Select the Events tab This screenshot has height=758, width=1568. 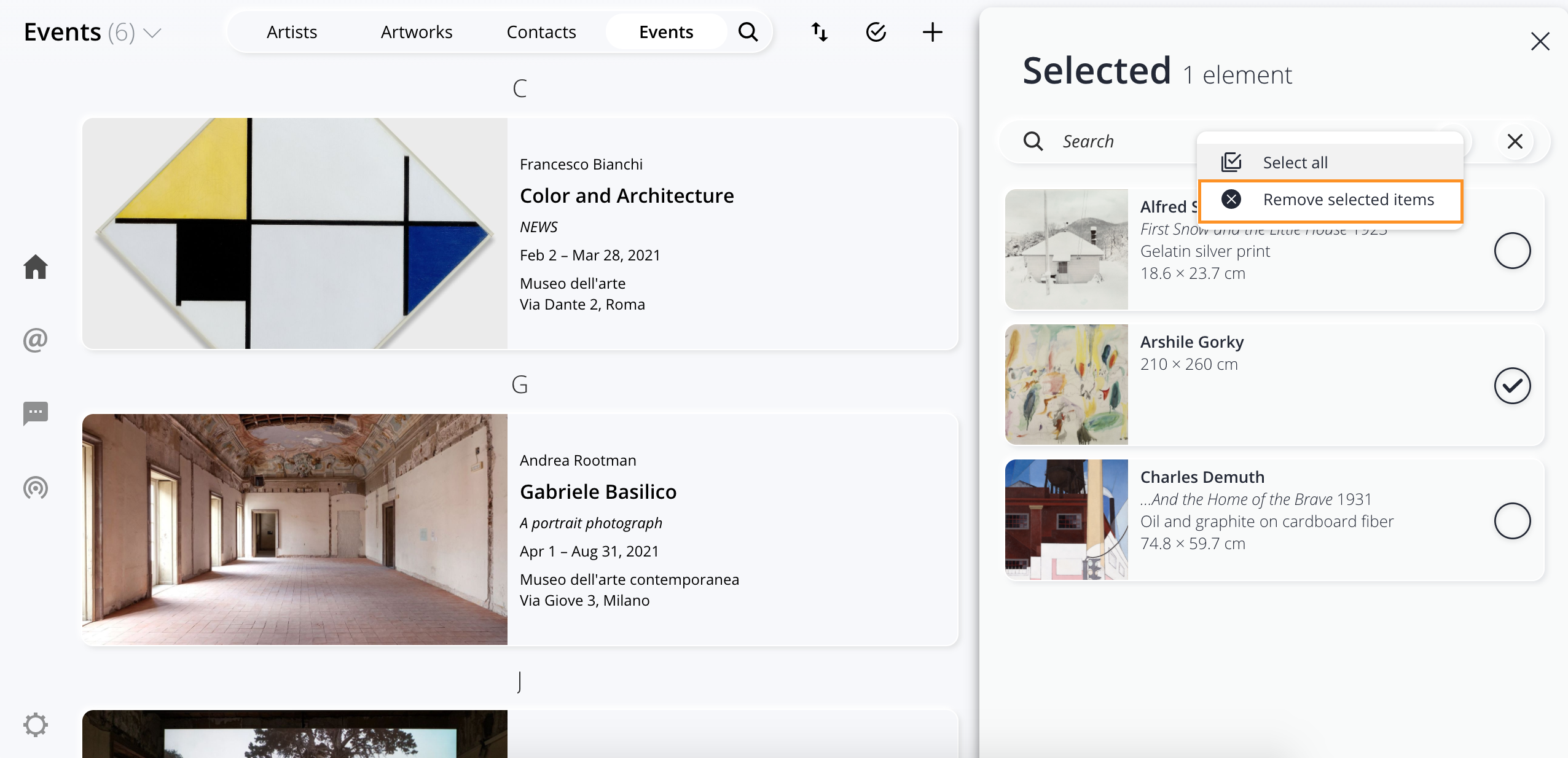(666, 32)
